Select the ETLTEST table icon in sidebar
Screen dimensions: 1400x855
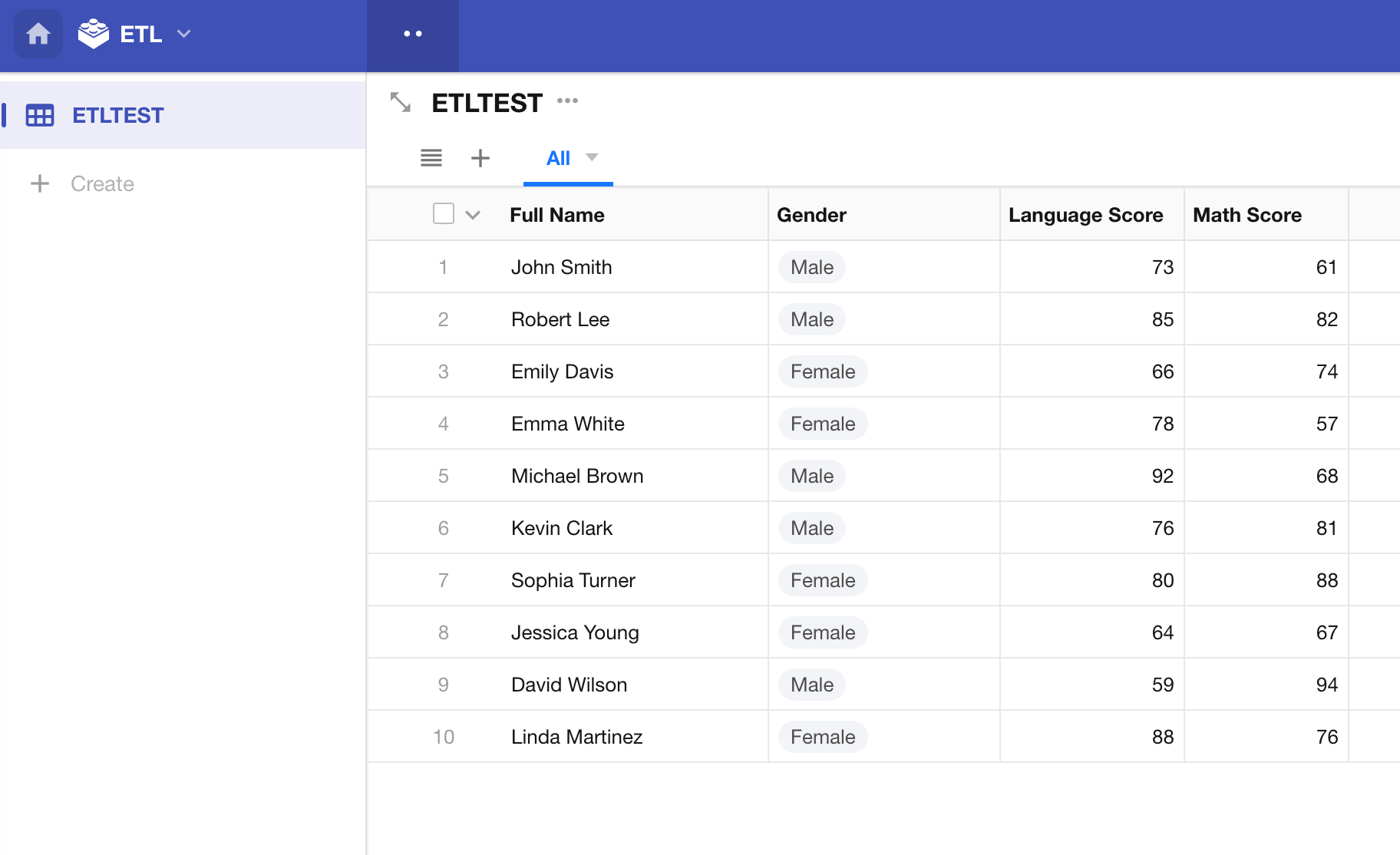40,115
